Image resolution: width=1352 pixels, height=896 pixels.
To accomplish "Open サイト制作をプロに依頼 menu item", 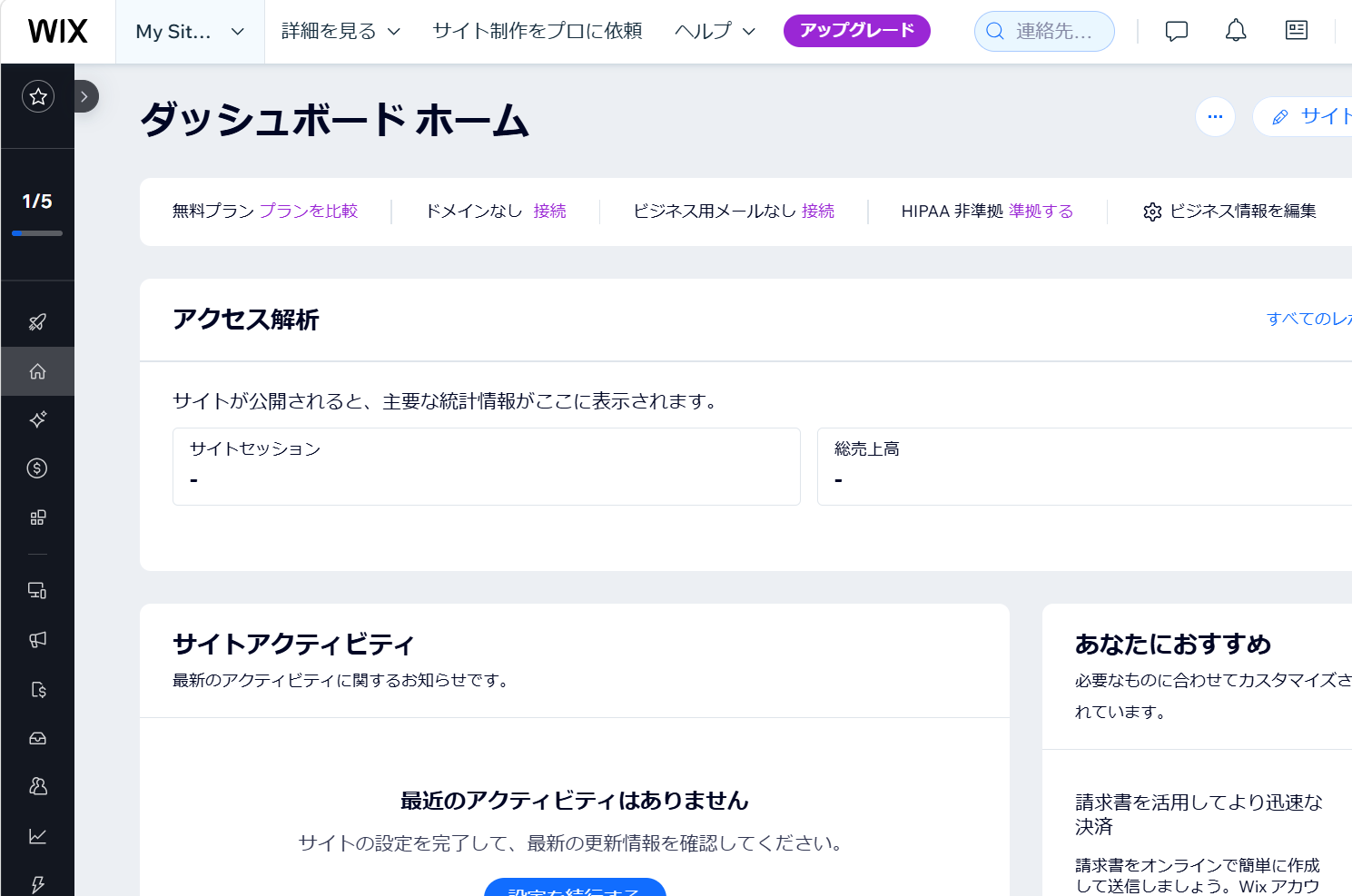I will (x=538, y=31).
